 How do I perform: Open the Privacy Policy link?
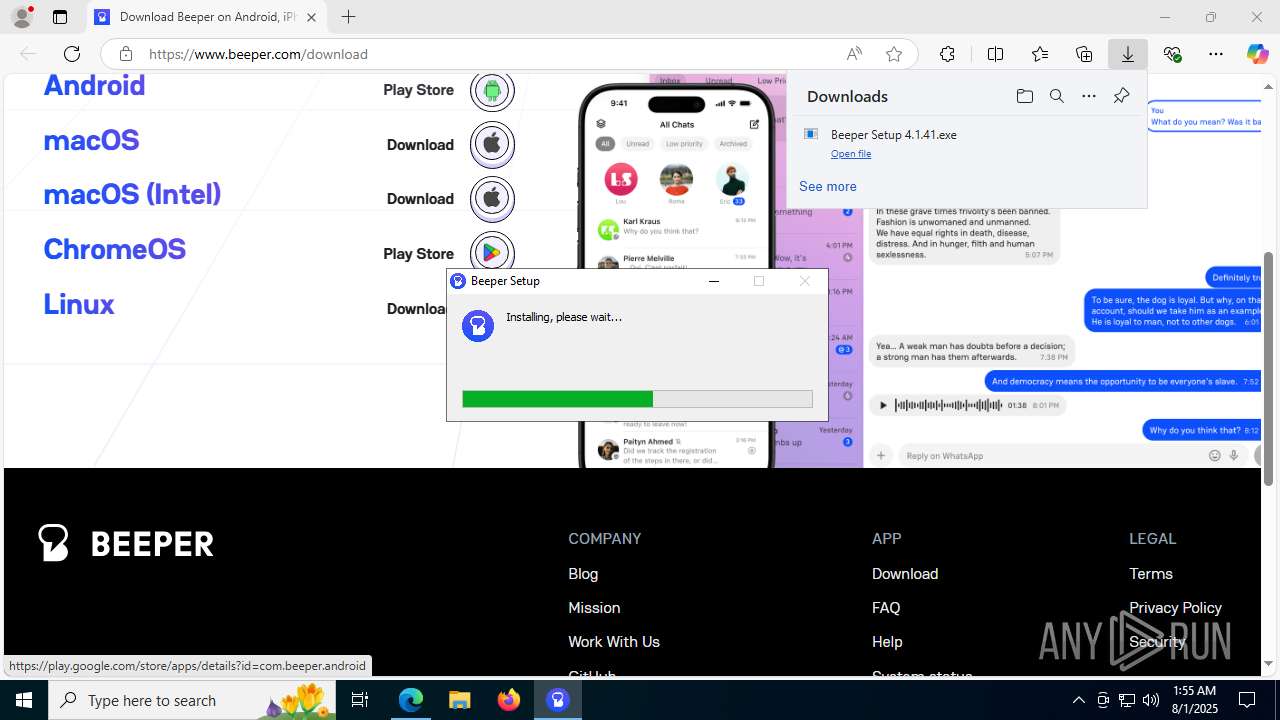click(x=1175, y=607)
